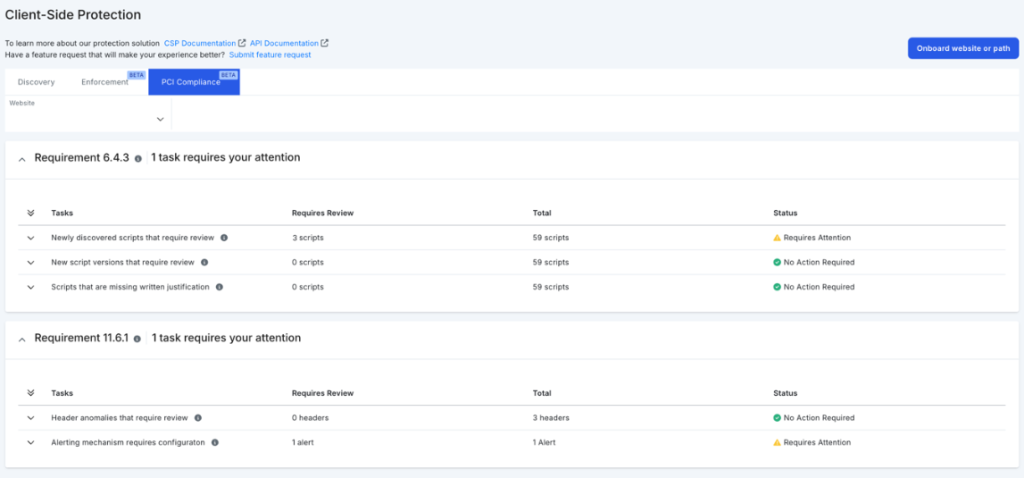Expand the newly discovered scripts row
1024x478 pixels.
30,238
